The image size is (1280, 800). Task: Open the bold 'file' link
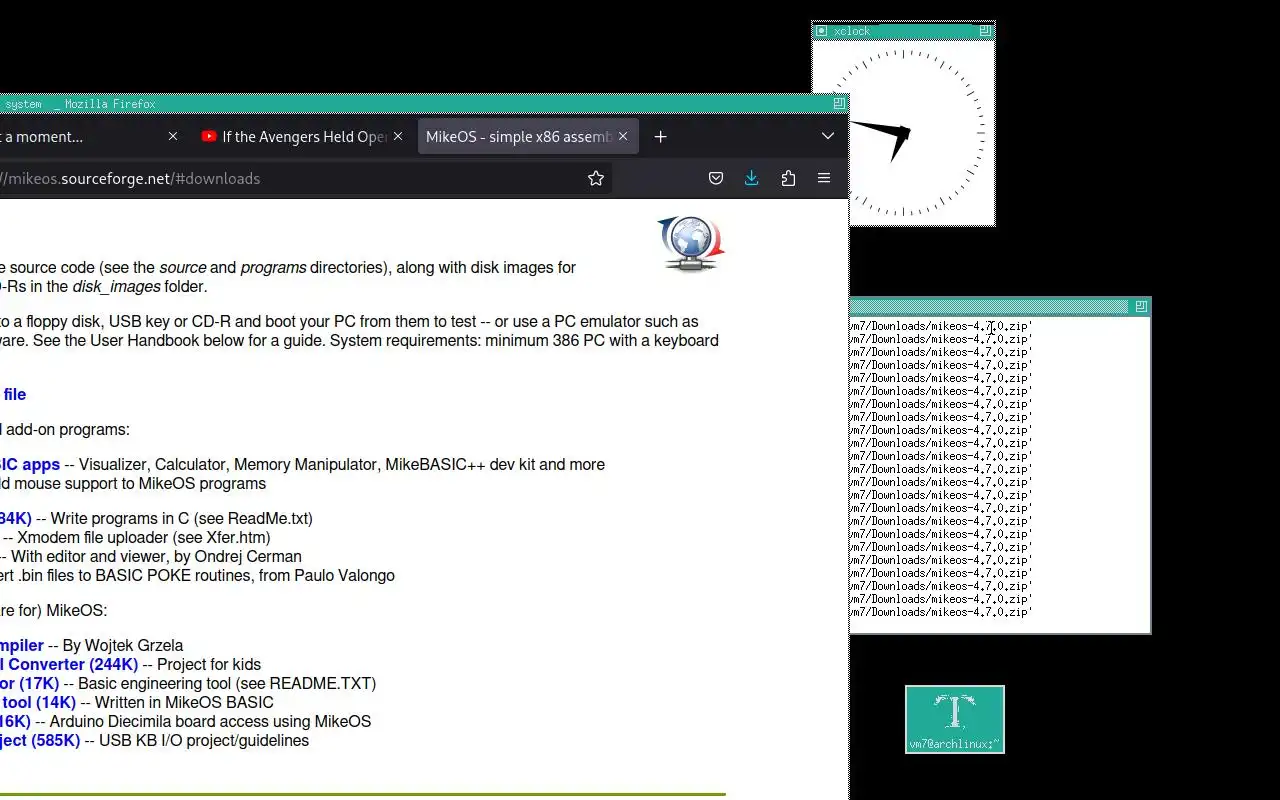click(14, 395)
